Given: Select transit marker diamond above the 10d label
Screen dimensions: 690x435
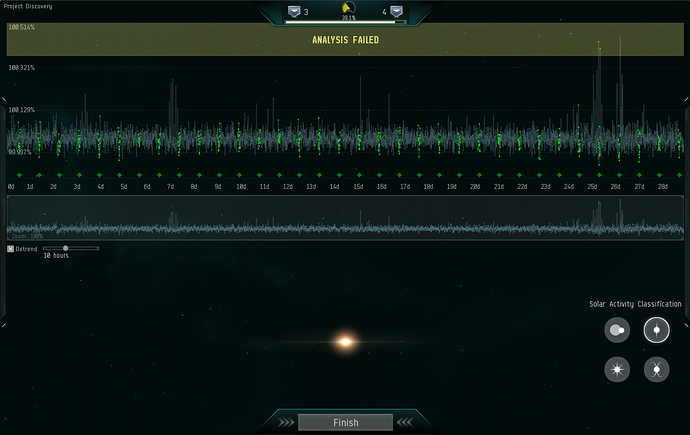Looking at the screenshot, I should click(239, 175).
